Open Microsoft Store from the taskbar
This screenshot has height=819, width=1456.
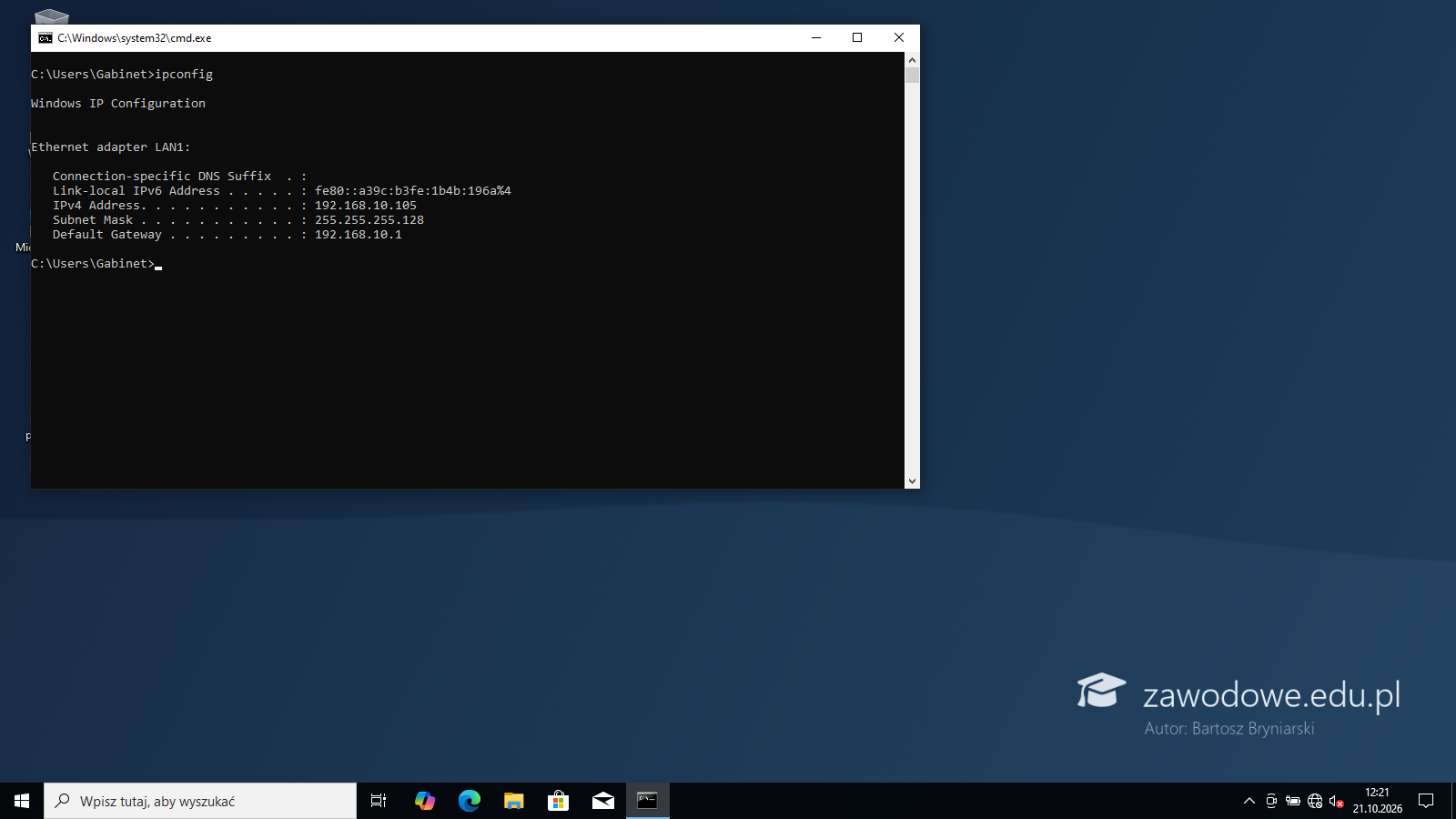558,801
